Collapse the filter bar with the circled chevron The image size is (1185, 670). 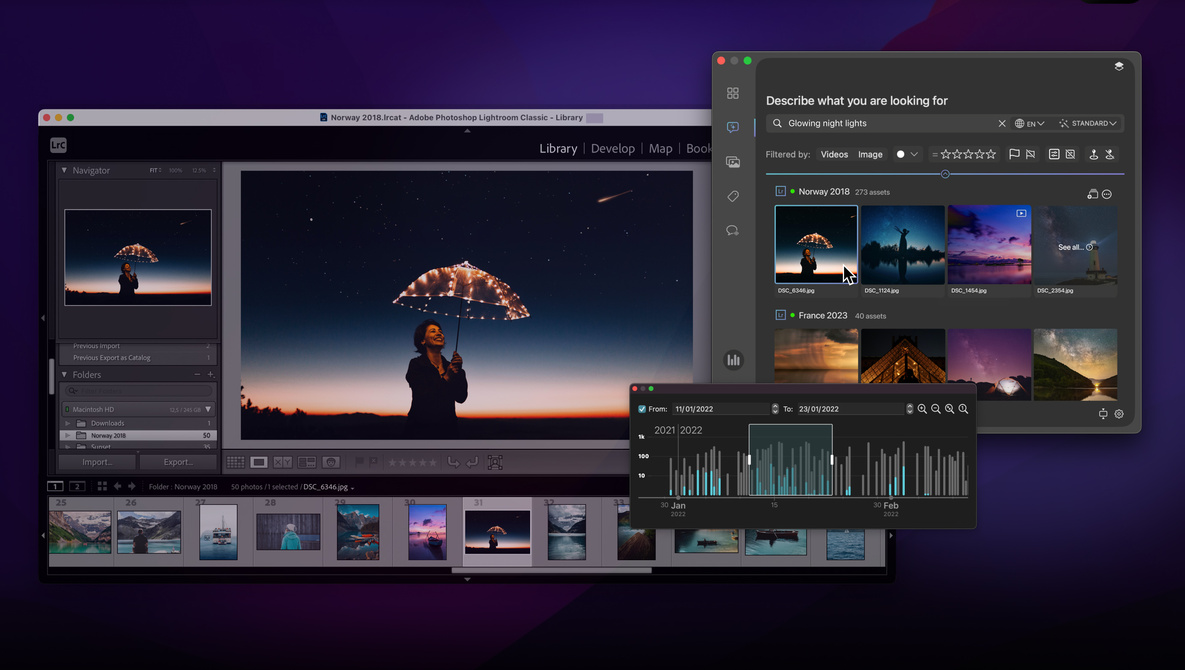coord(945,174)
